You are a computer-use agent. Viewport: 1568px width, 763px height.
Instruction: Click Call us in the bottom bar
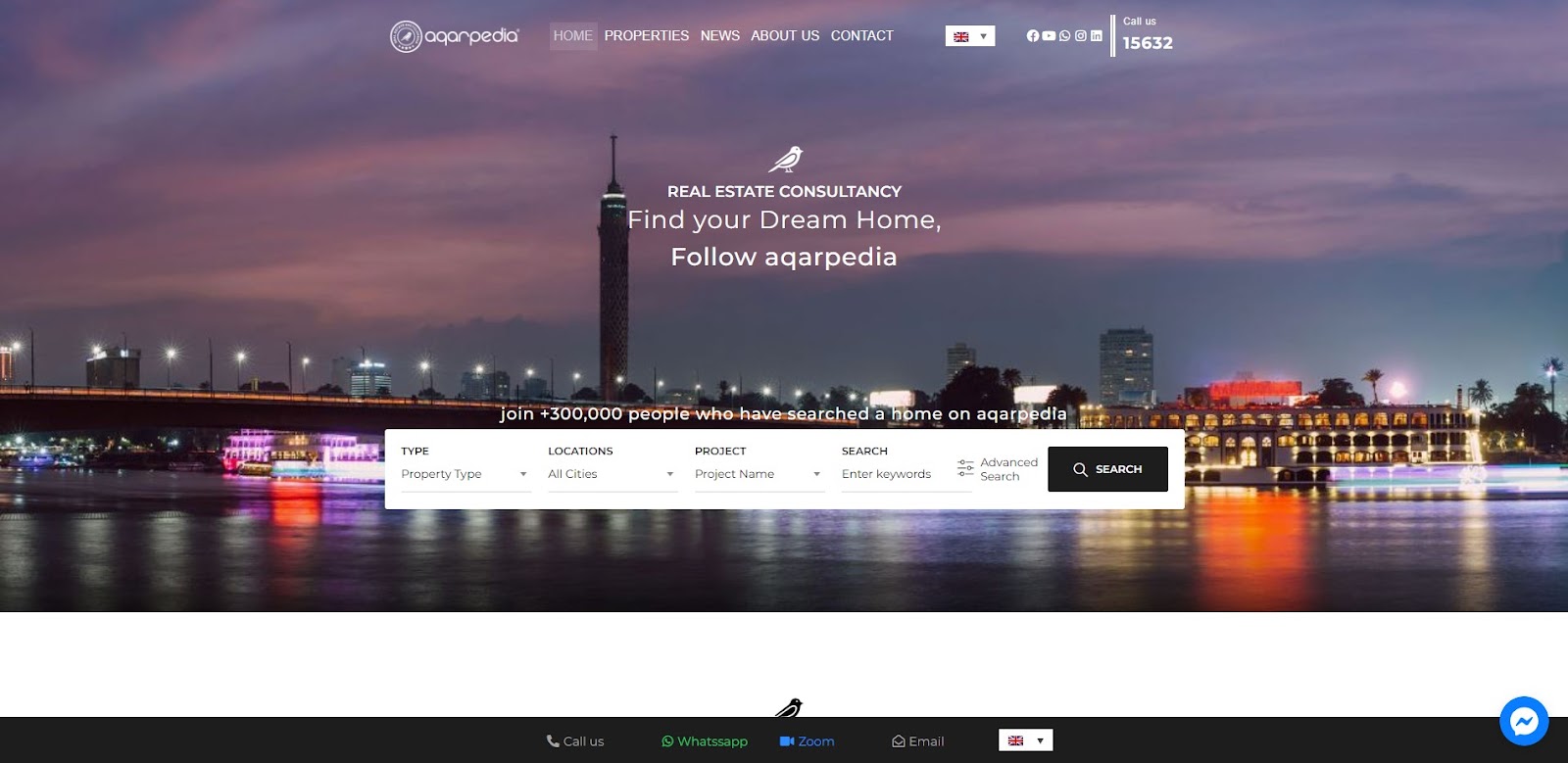[575, 741]
